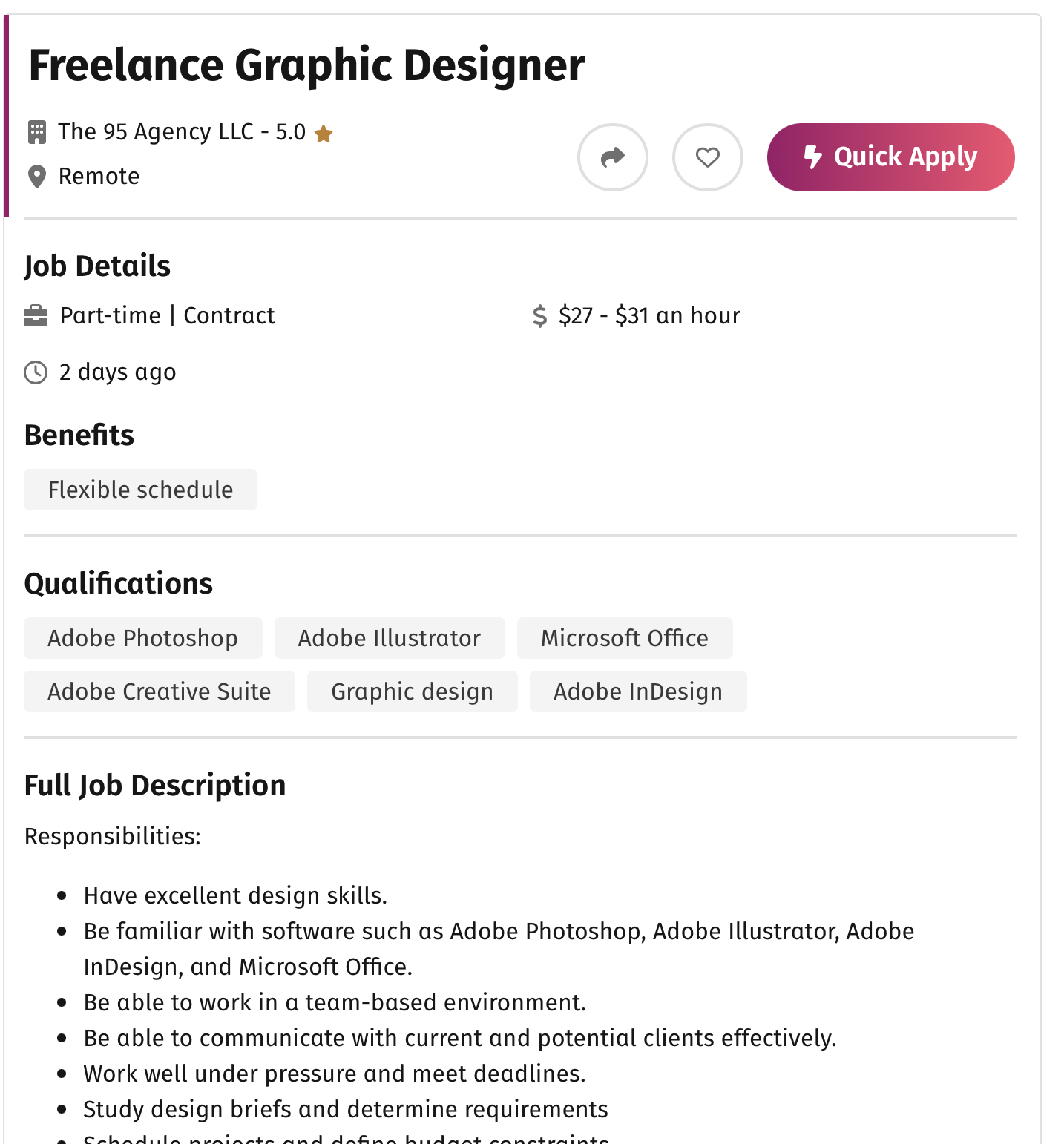This screenshot has height=1144, width=1064.
Task: Click the gold rating star icon
Action: pos(324,134)
